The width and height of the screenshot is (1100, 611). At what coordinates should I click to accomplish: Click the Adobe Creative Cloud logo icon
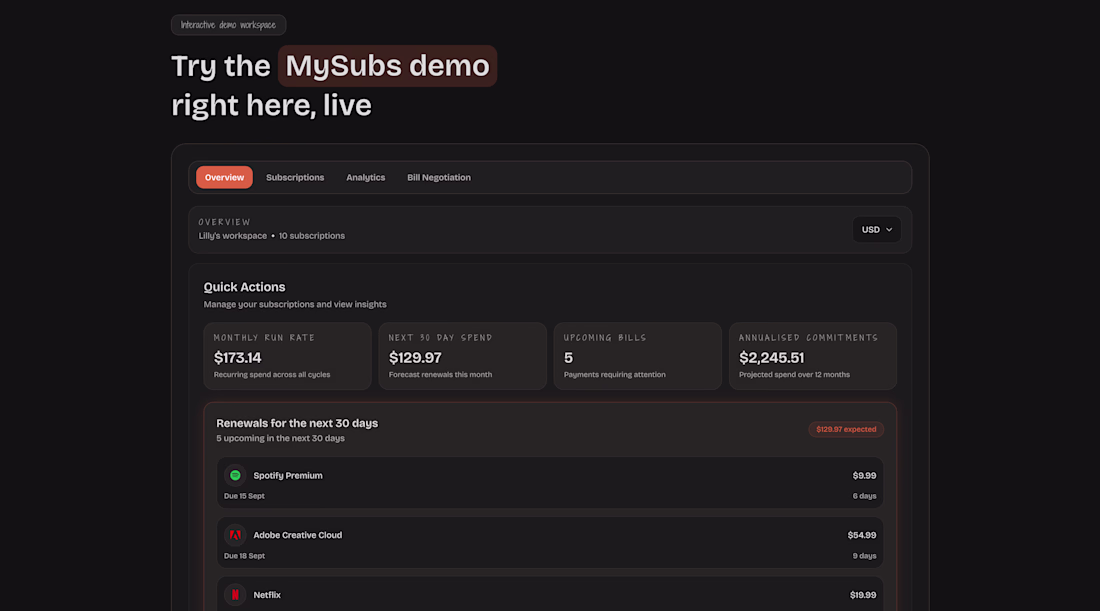[x=235, y=535]
